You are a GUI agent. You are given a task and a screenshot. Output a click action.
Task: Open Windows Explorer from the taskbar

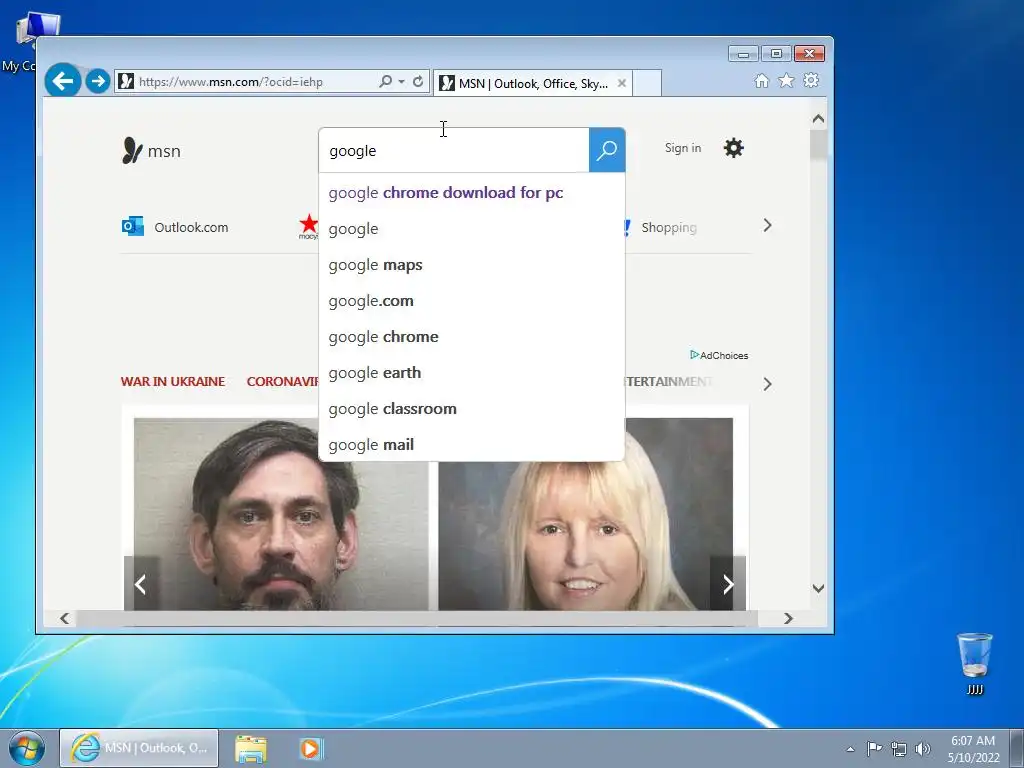pyautogui.click(x=251, y=748)
